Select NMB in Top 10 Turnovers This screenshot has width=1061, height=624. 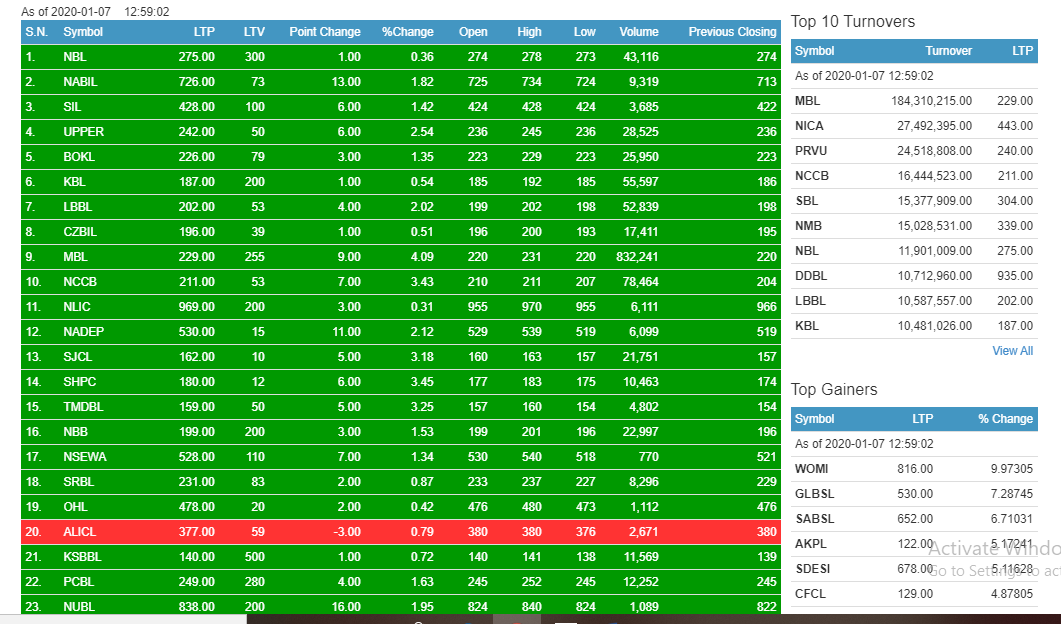point(808,226)
